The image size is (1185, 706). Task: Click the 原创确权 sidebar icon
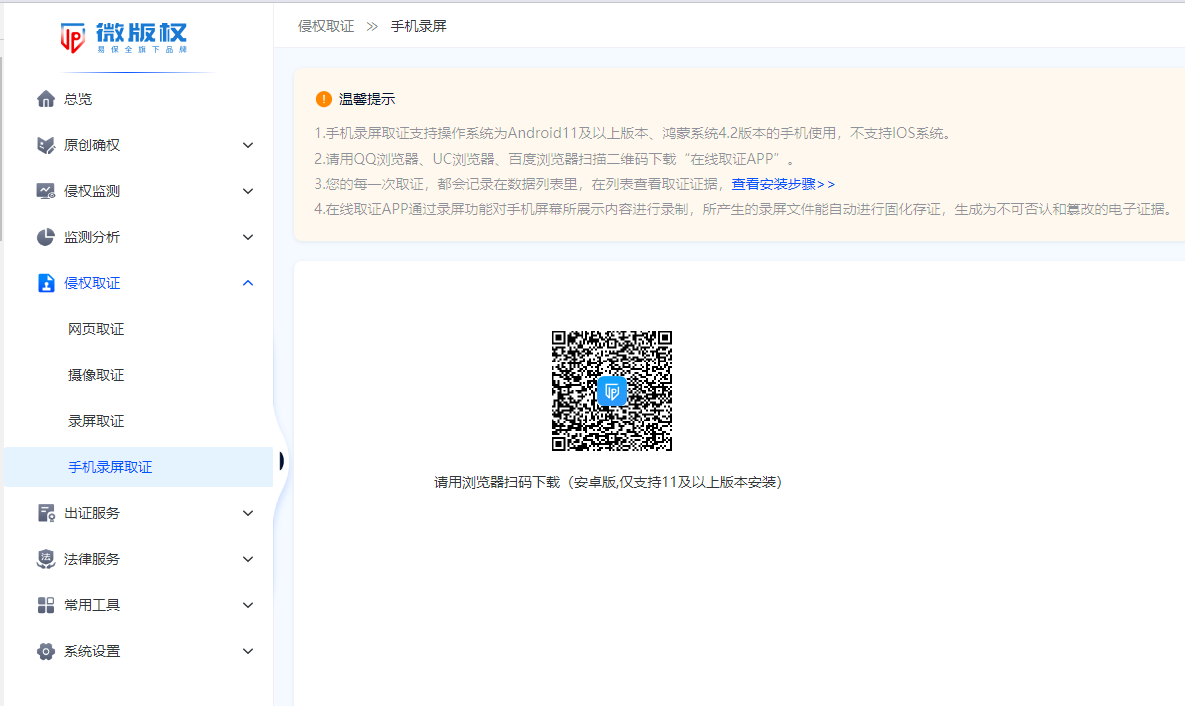pyautogui.click(x=45, y=145)
